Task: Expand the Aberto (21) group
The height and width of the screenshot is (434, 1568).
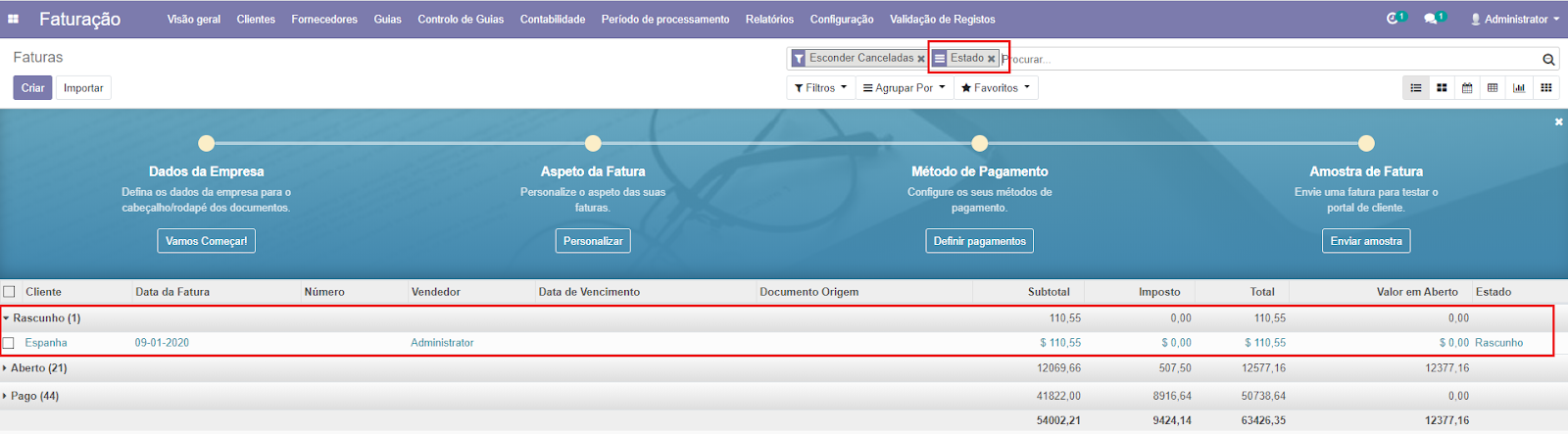Action: pos(37,368)
